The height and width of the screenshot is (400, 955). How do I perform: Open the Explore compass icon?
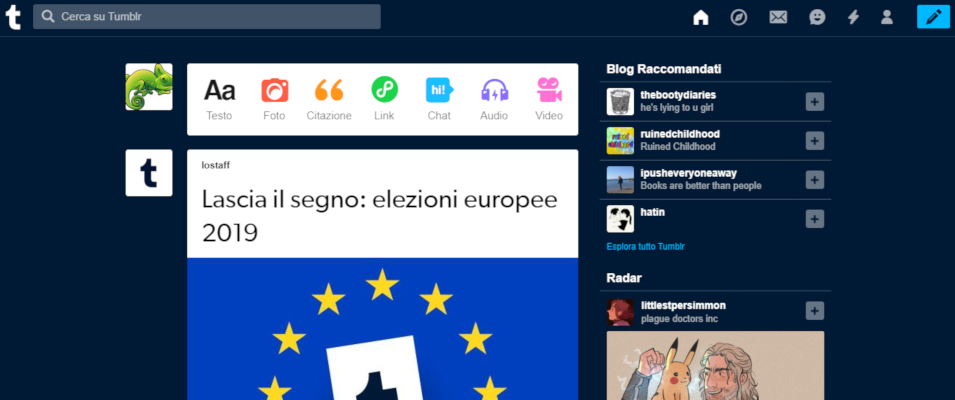click(x=739, y=18)
